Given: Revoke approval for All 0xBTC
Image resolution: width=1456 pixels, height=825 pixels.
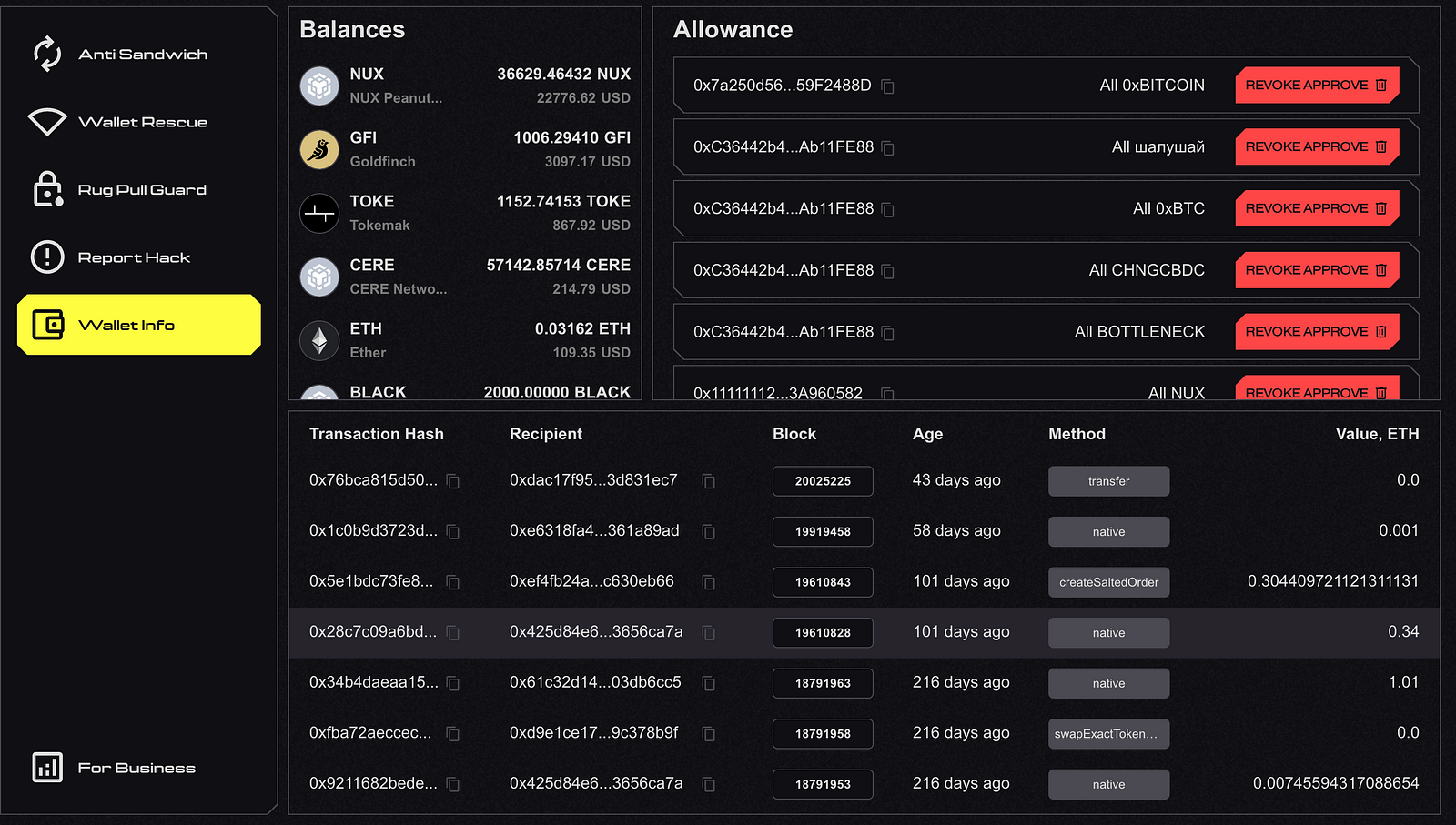Looking at the screenshot, I should click(x=1317, y=208).
